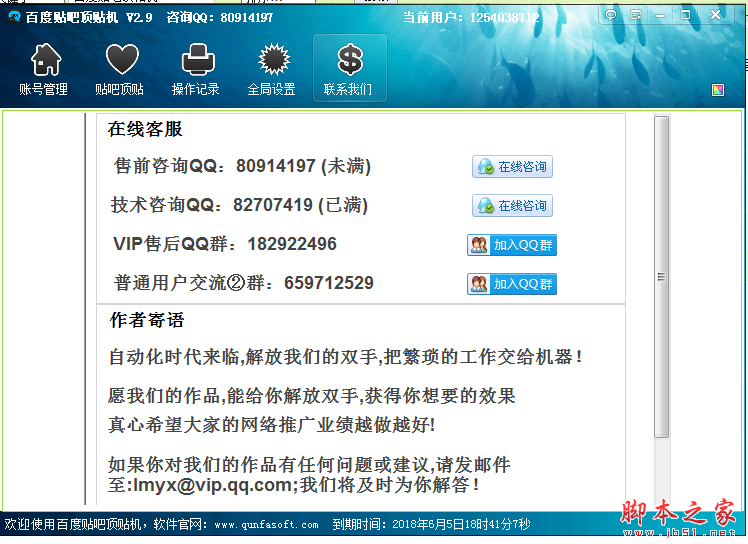Click 在线咨询 for 技术咨询QQ 82707419
748x544 pixels.
point(512,206)
